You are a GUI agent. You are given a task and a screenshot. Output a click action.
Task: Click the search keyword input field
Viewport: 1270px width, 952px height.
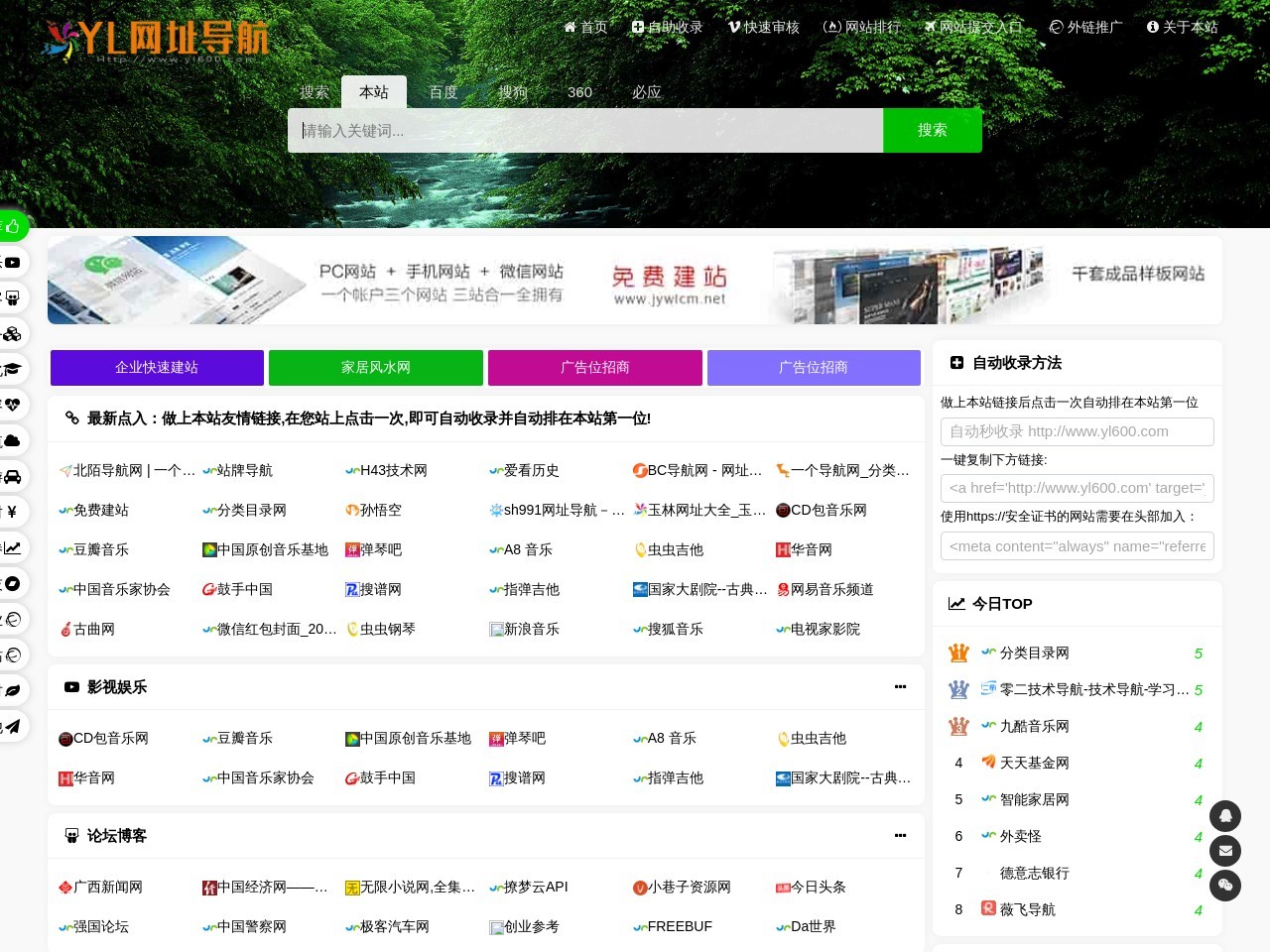pyautogui.click(x=585, y=130)
